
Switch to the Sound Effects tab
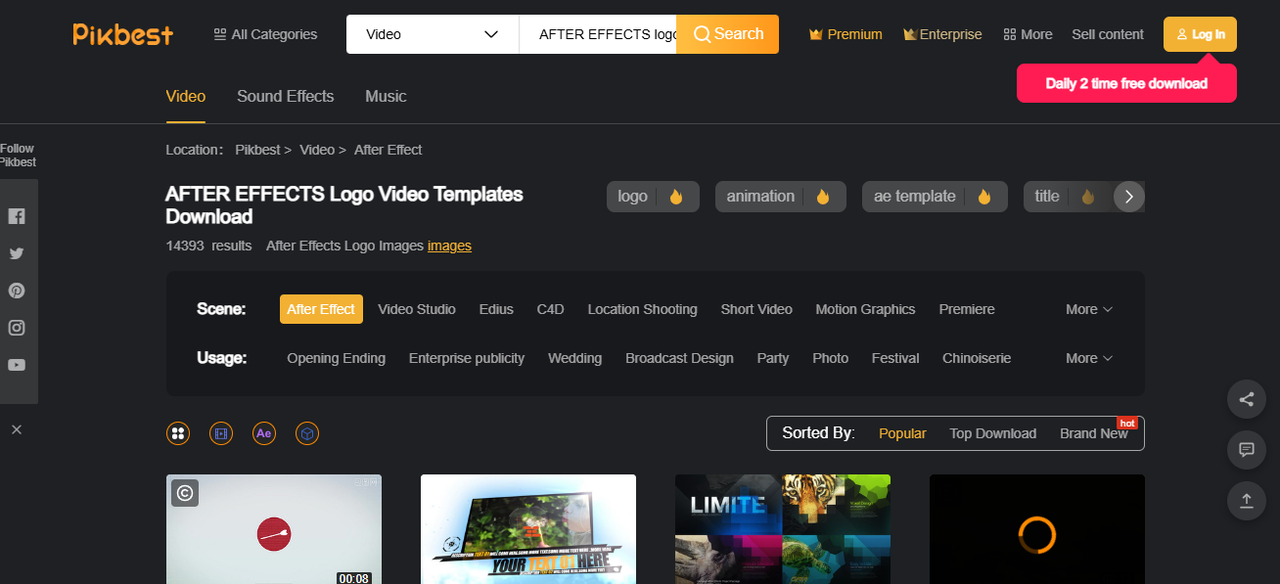click(x=285, y=96)
